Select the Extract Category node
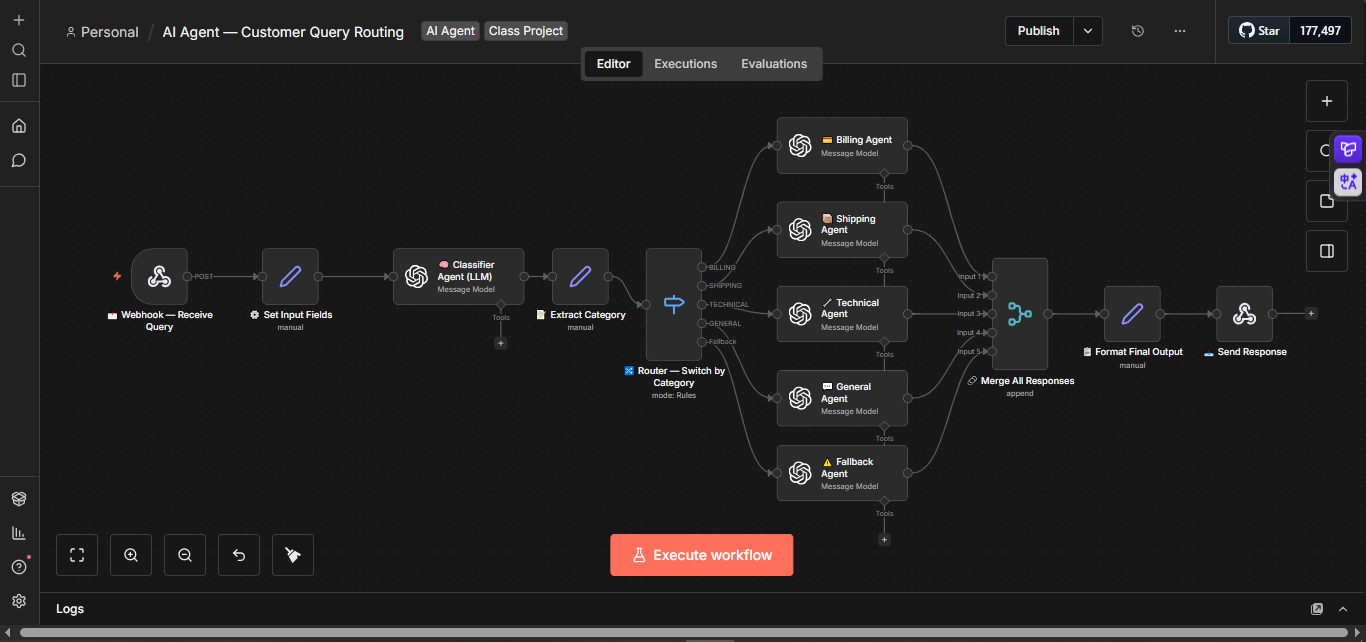The width and height of the screenshot is (1366, 642). [x=580, y=277]
